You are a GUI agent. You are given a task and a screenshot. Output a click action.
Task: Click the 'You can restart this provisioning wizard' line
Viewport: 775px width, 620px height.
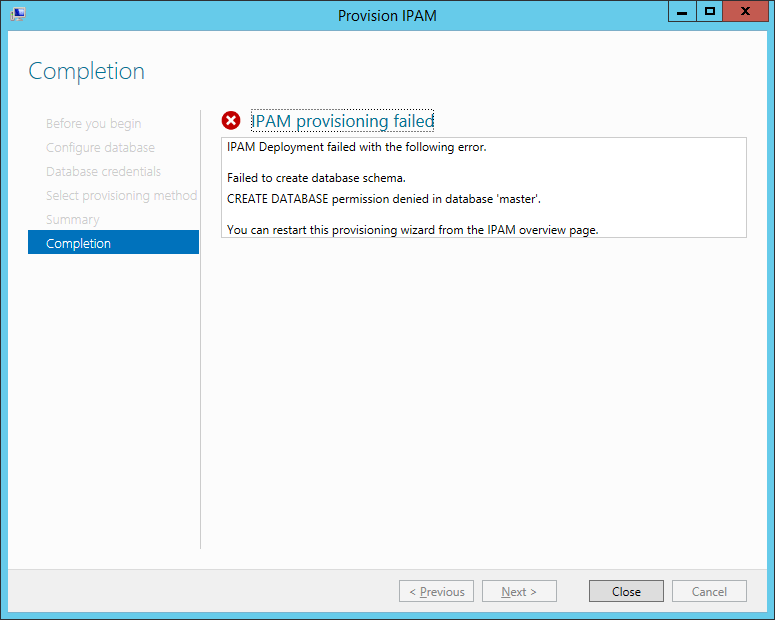coord(413,230)
